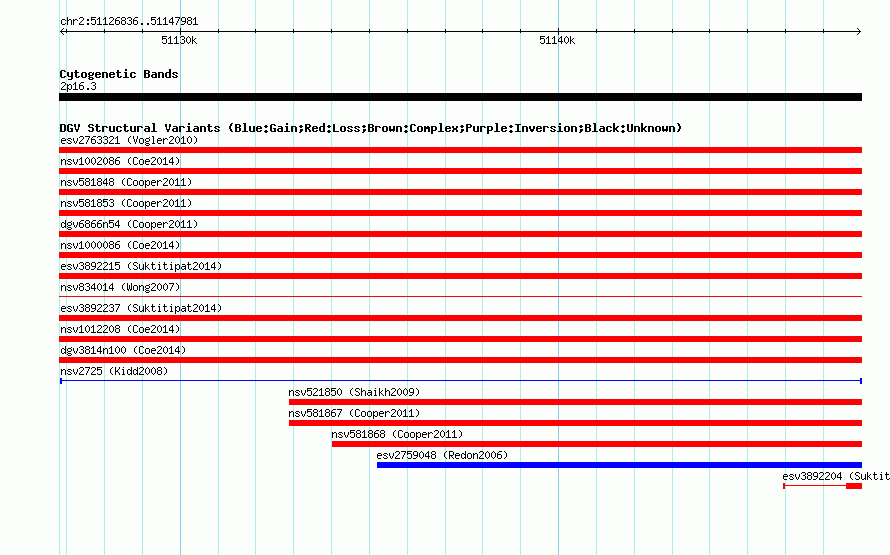Open variant nsv1012208 (Coe2014) label

[120, 329]
